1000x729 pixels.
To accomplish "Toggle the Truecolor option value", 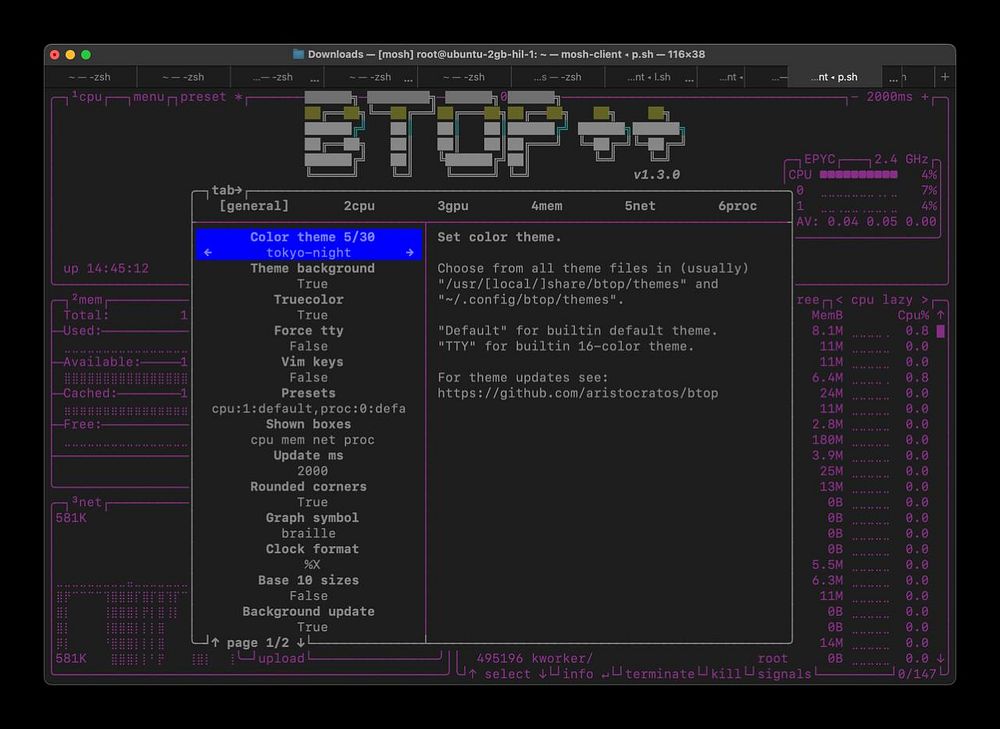I will [312, 315].
